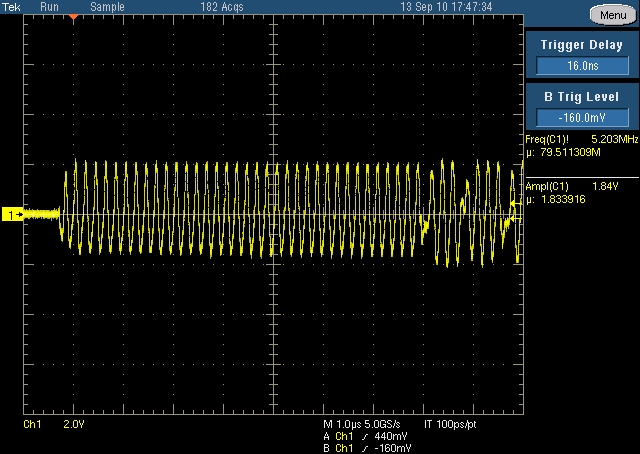Screen dimensions: 640x454
Task: Click the Ch1 2.0V vertical scale readout
Action: click(54, 425)
